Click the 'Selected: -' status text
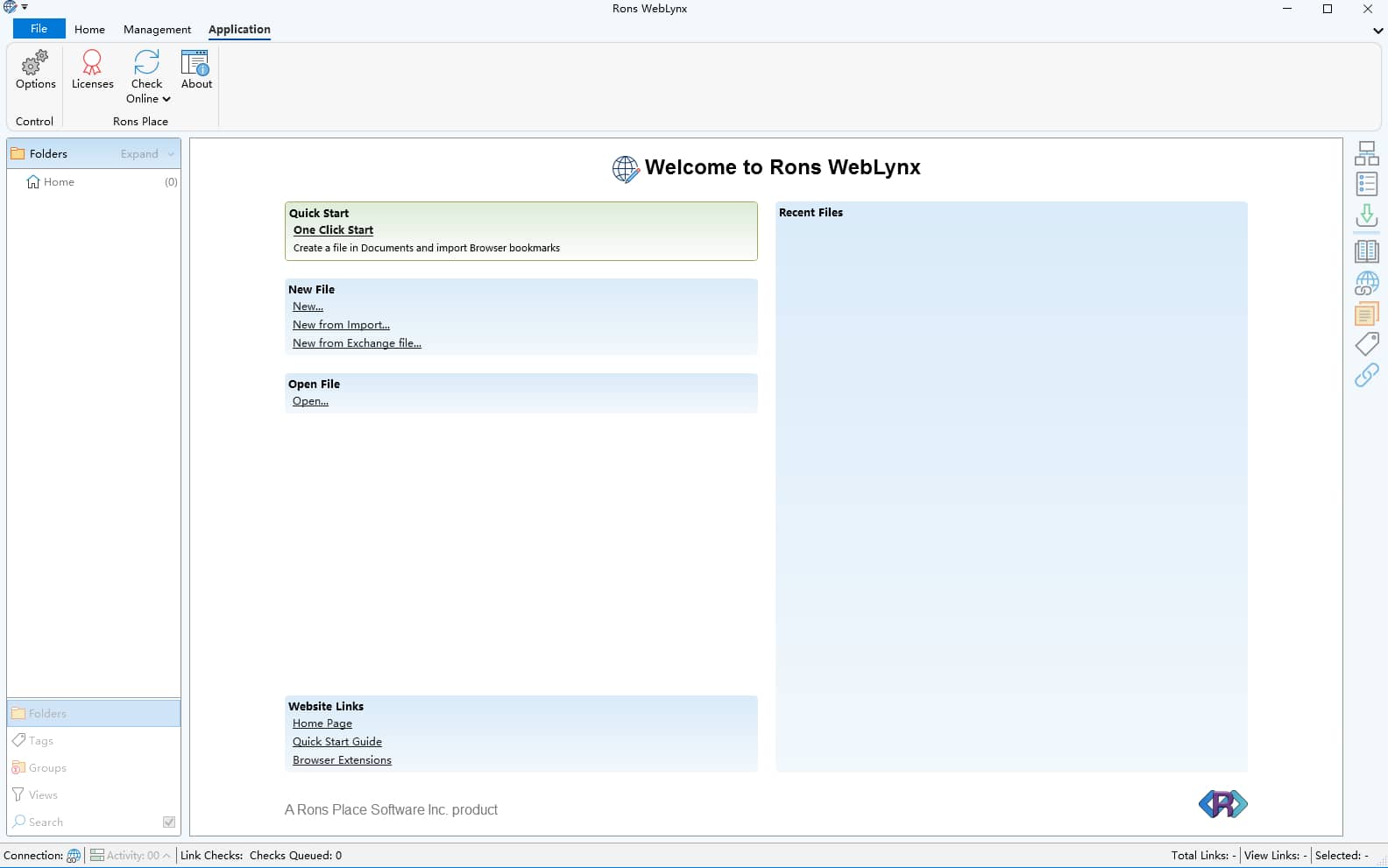This screenshot has width=1388, height=868. click(1342, 856)
